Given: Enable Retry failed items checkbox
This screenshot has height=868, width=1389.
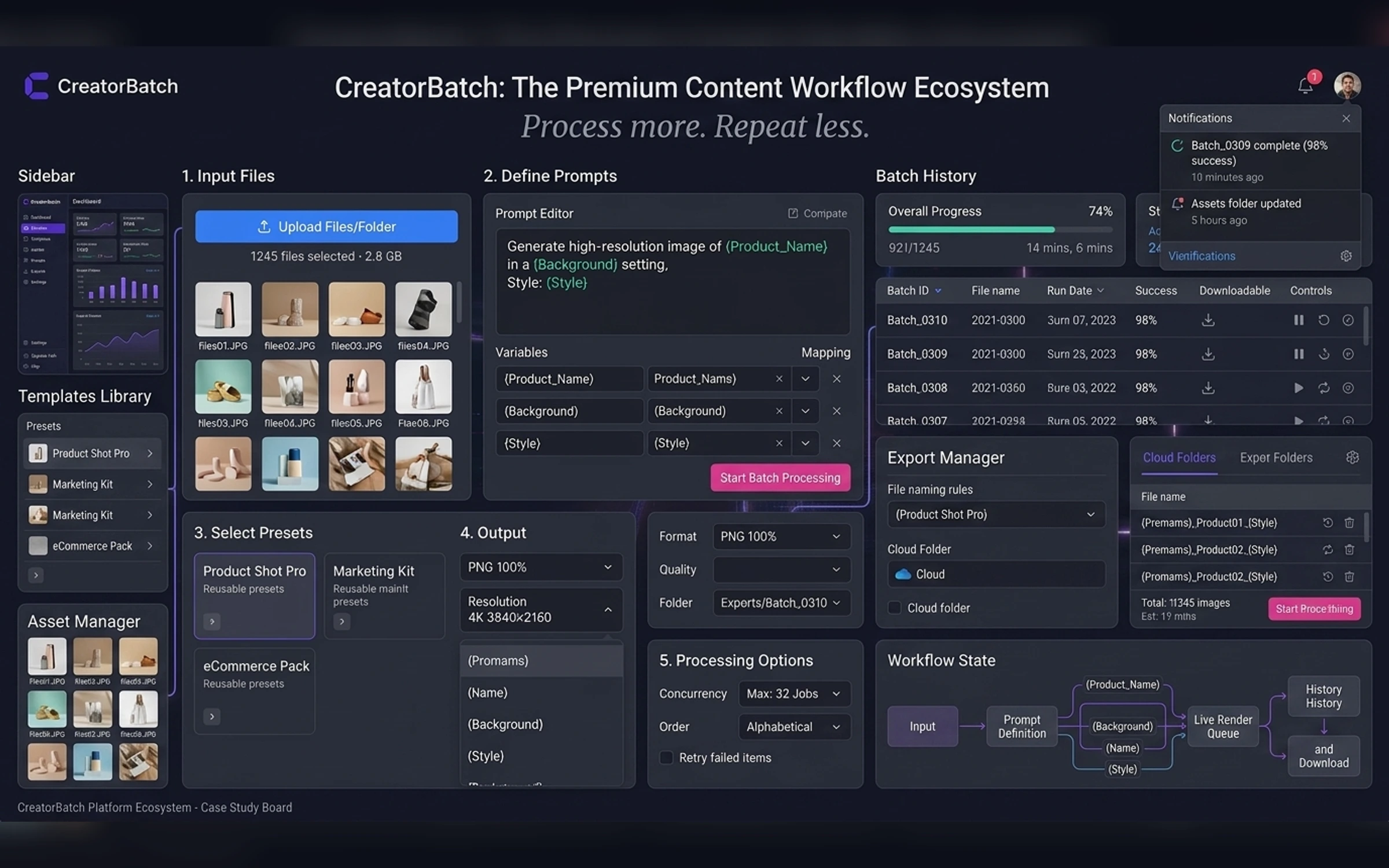Looking at the screenshot, I should point(666,757).
